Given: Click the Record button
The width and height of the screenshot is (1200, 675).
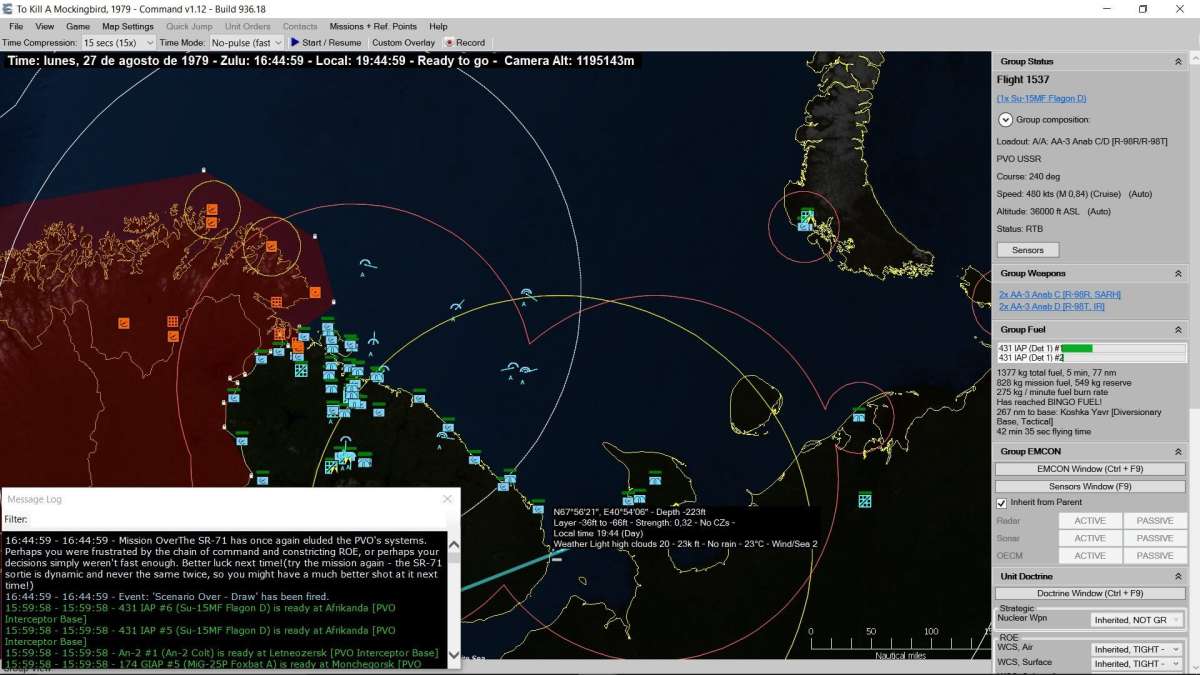Looking at the screenshot, I should (465, 43).
